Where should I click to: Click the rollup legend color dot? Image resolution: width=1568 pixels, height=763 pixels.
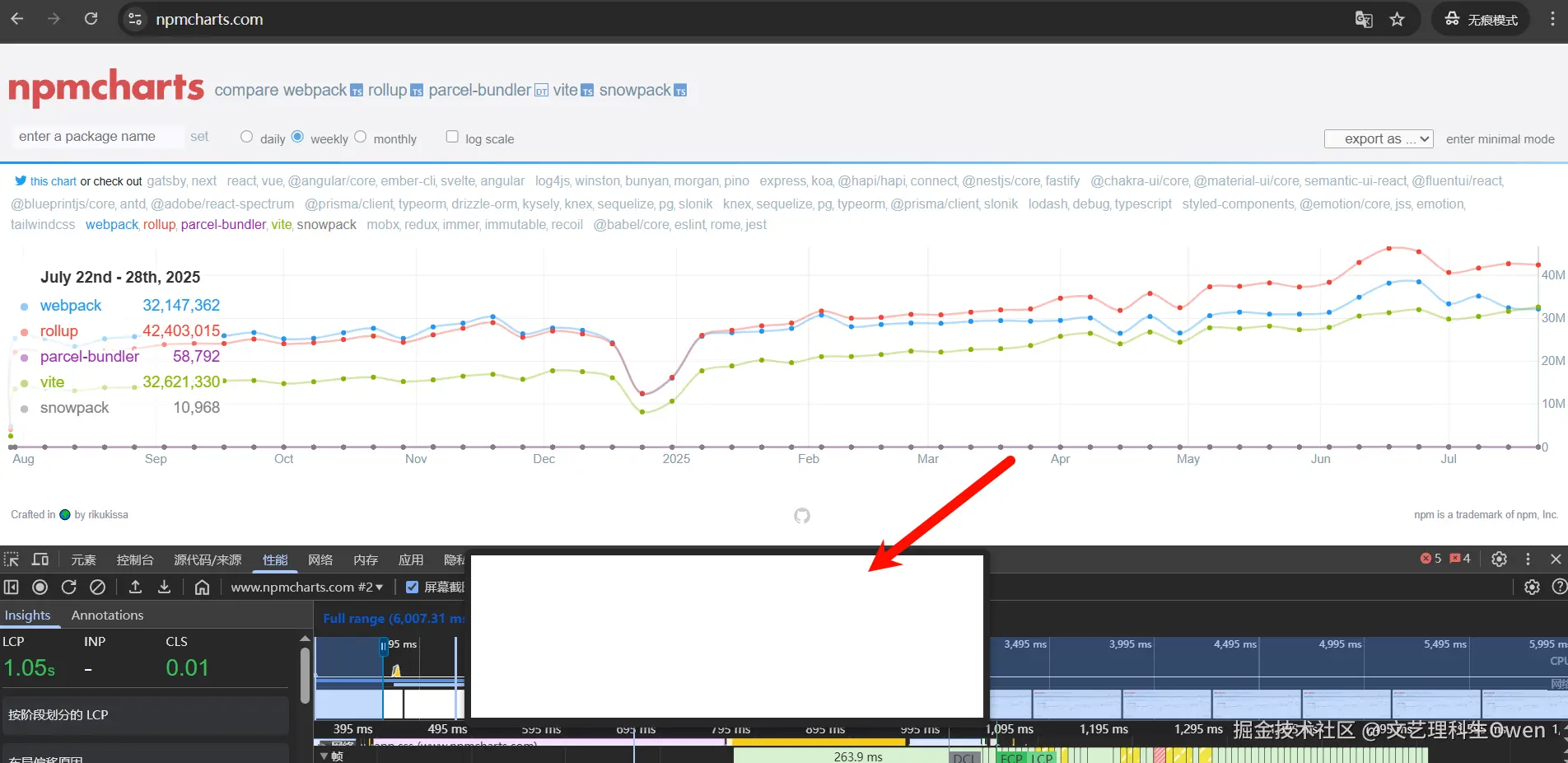(24, 332)
